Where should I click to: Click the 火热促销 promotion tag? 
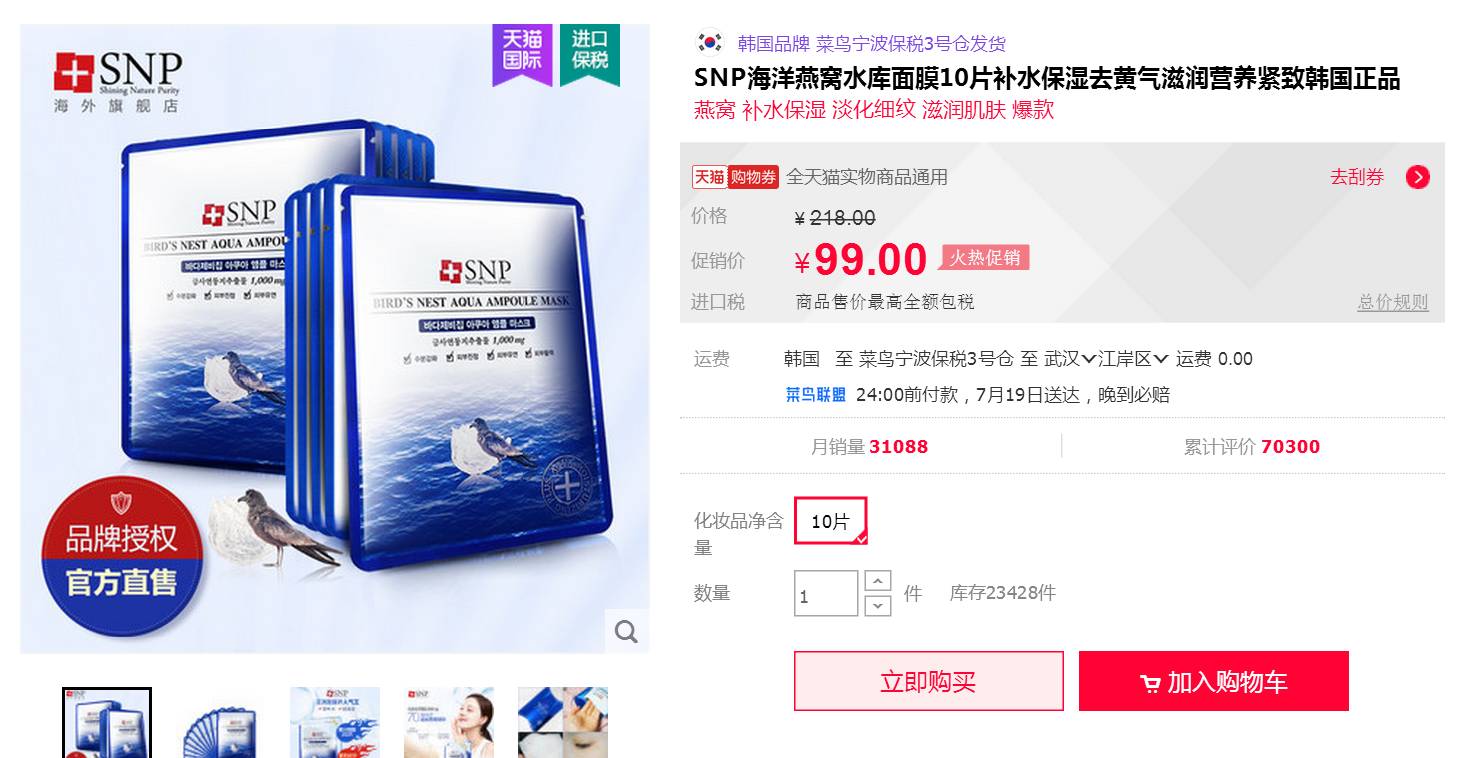984,258
